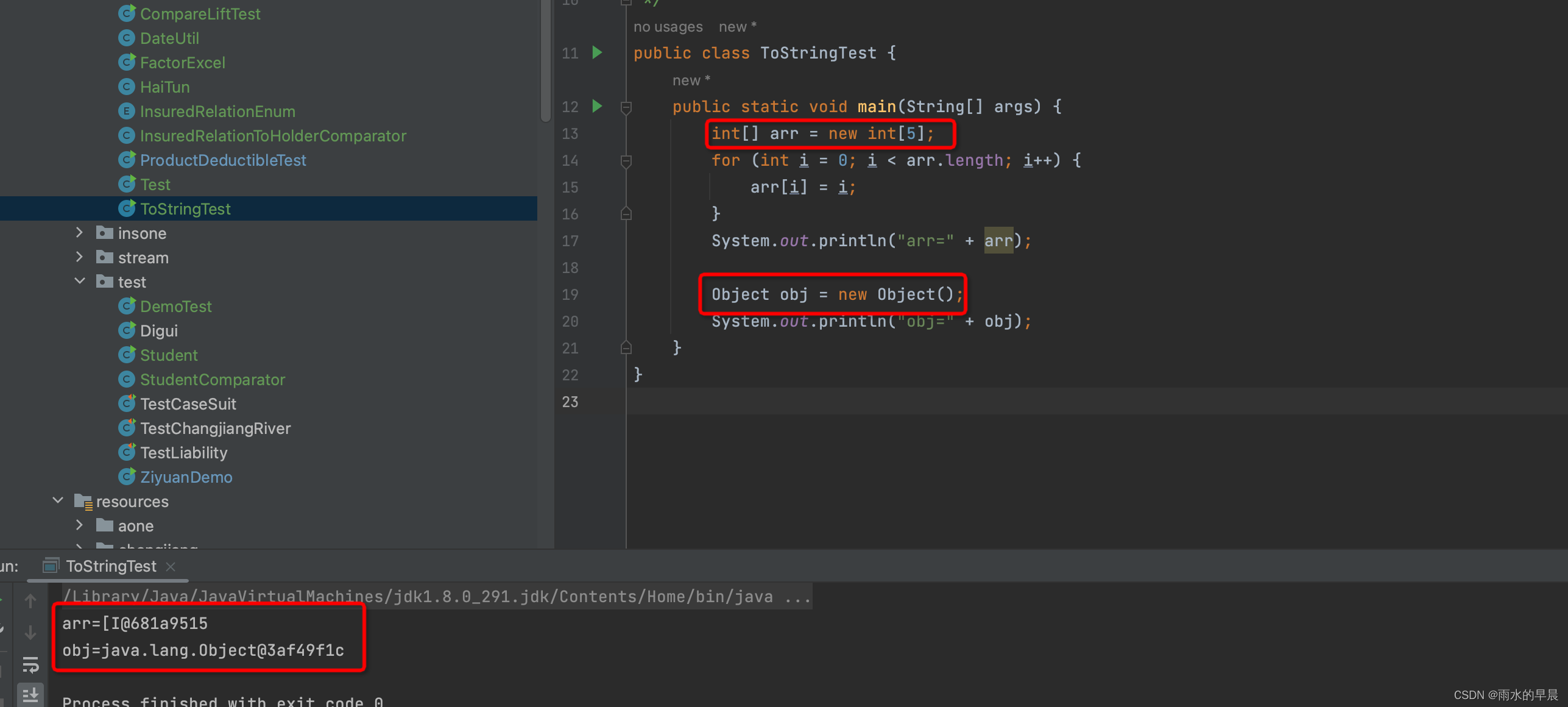Click highlighted arr variable on line 17
This screenshot has width=1568, height=707.
(x=998, y=240)
